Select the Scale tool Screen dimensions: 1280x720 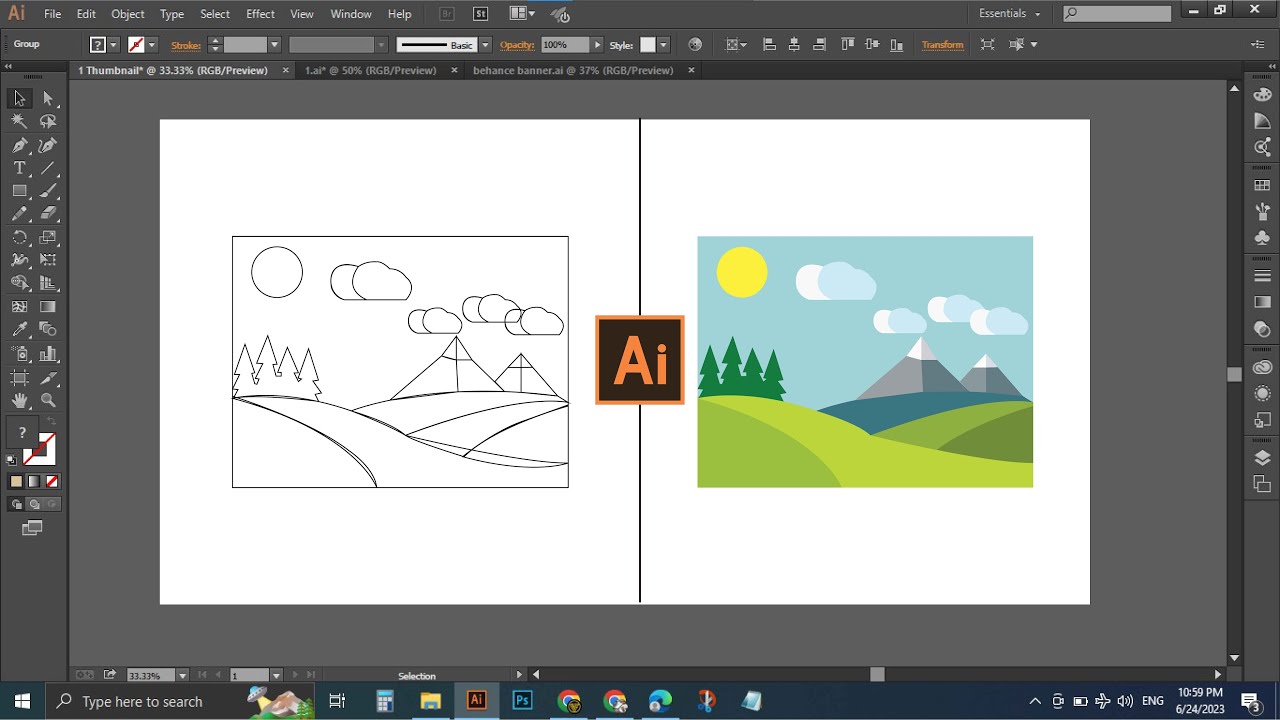point(48,237)
